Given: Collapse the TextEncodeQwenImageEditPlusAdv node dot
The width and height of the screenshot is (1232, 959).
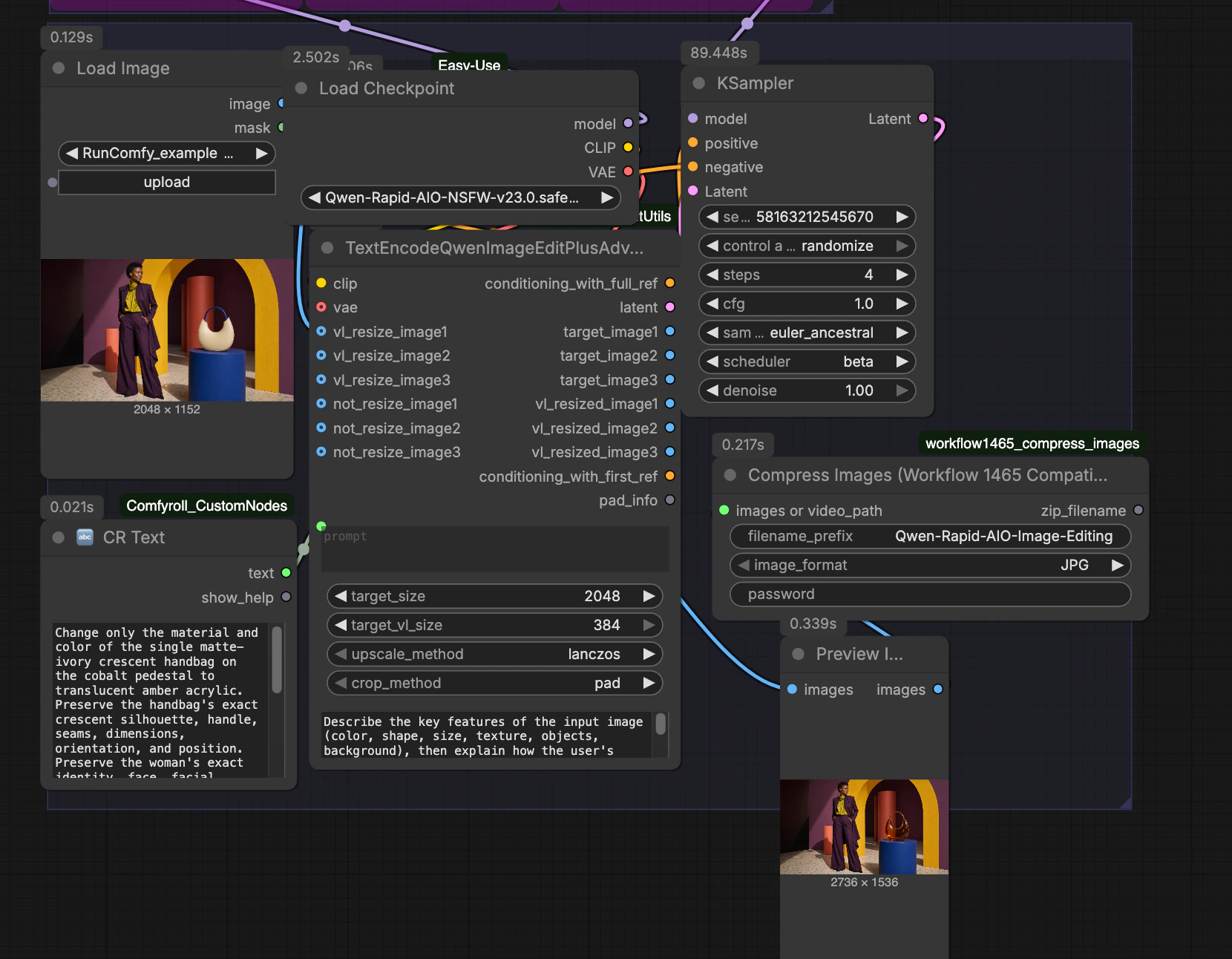Looking at the screenshot, I should (x=327, y=248).
